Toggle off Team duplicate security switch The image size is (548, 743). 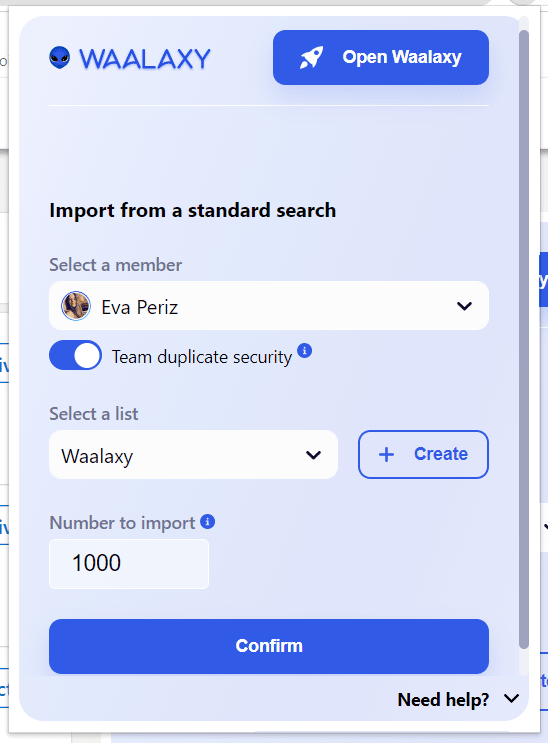[x=75, y=355]
